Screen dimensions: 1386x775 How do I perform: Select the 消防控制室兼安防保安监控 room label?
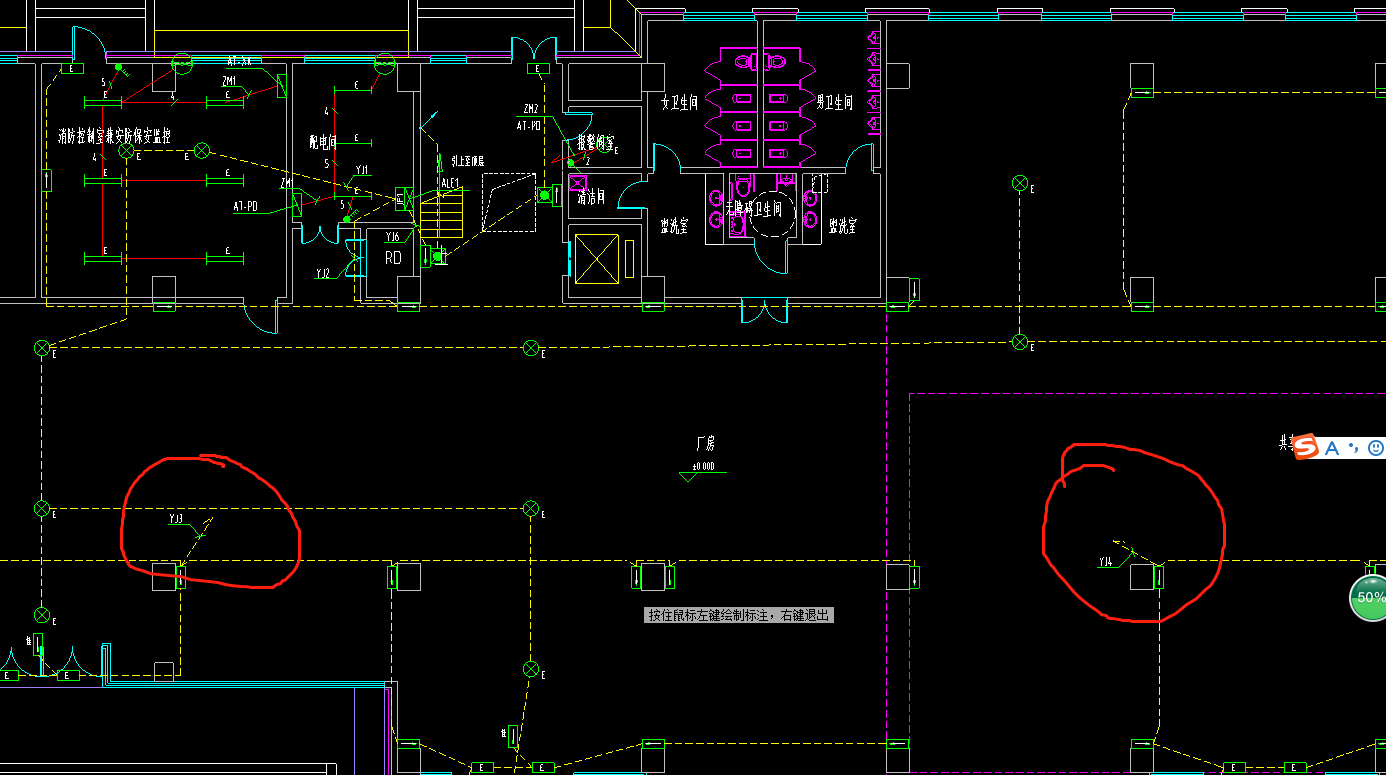114,135
